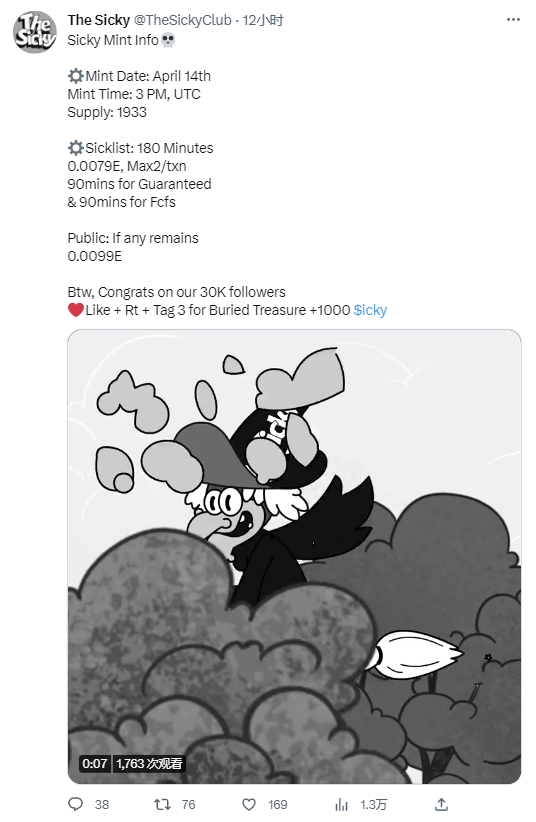Click the reply count 38

pos(102,804)
